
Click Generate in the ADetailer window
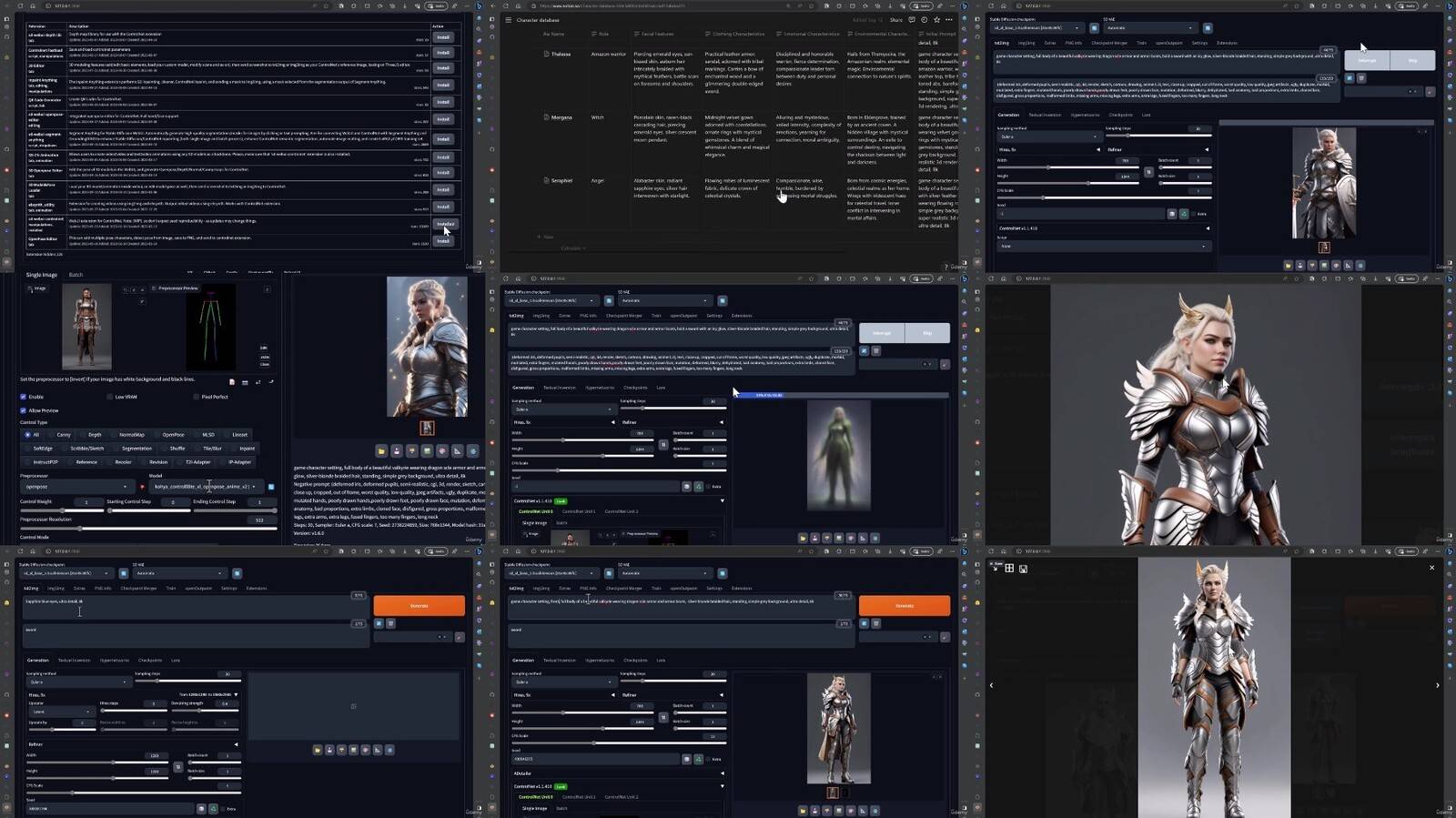[905, 606]
